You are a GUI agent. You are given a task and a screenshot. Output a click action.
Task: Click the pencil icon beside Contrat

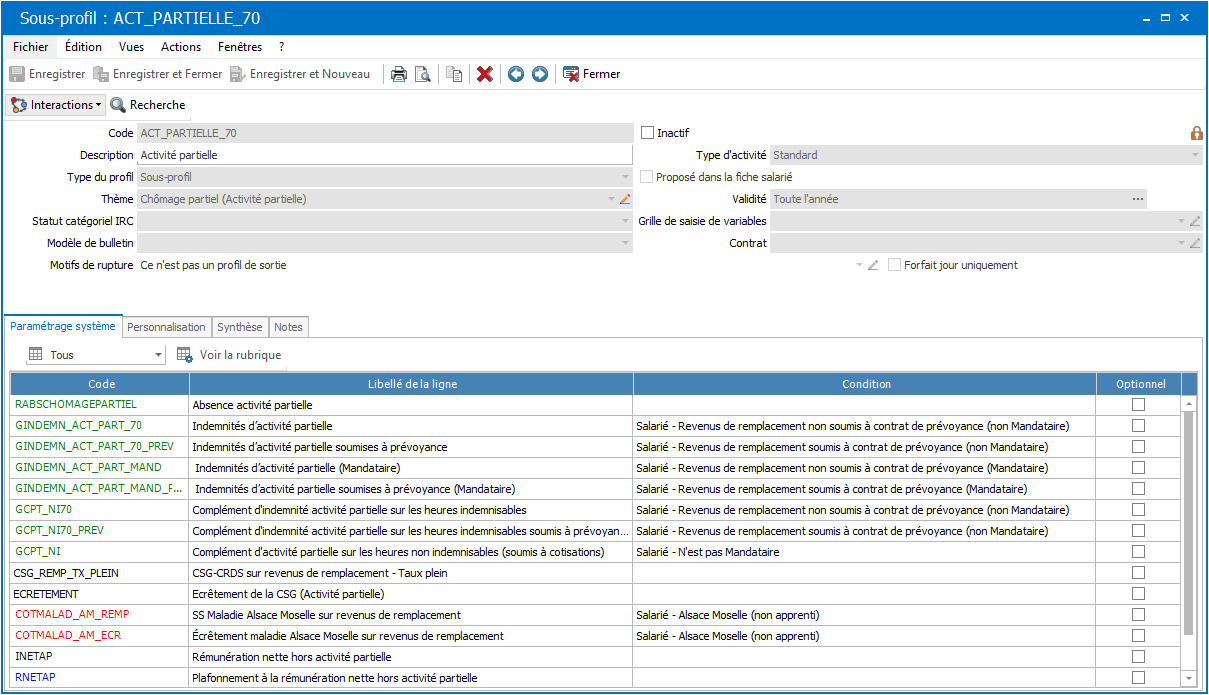[x=1195, y=243]
